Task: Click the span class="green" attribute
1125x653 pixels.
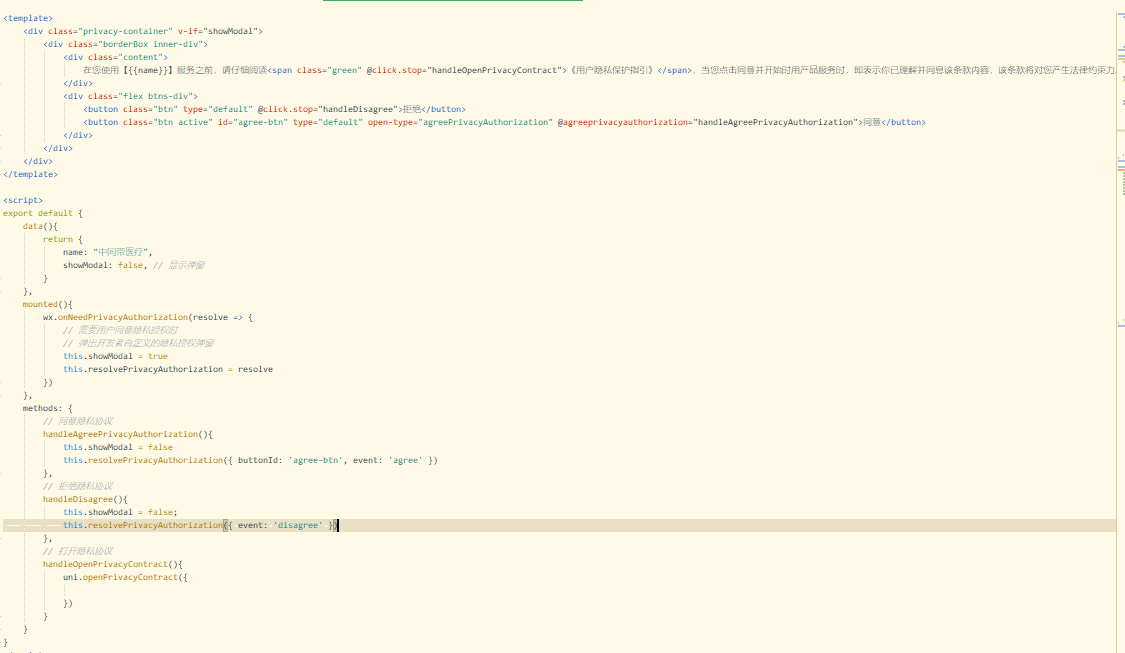Action: 329,70
